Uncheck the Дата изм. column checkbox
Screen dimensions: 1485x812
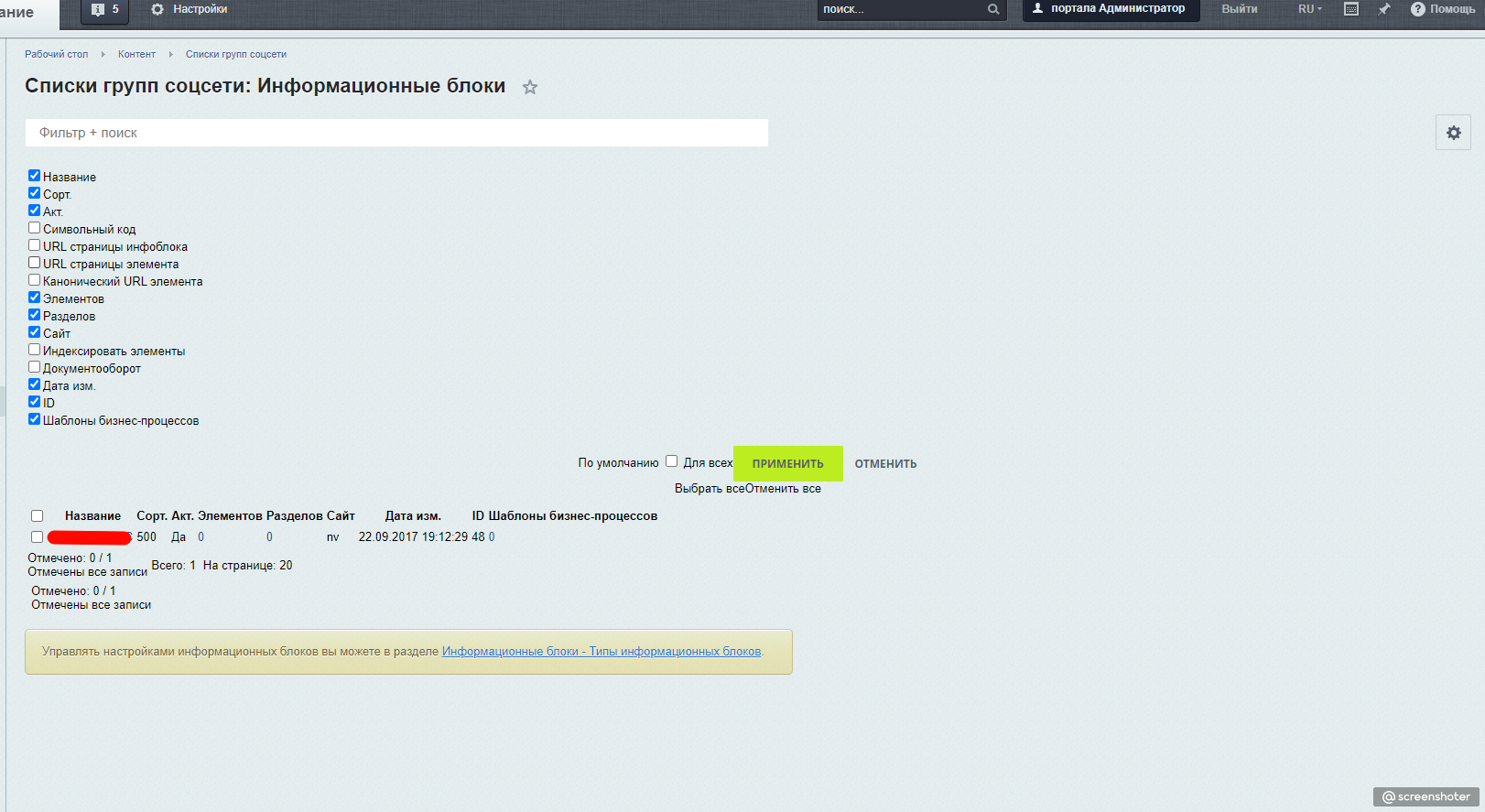34,384
